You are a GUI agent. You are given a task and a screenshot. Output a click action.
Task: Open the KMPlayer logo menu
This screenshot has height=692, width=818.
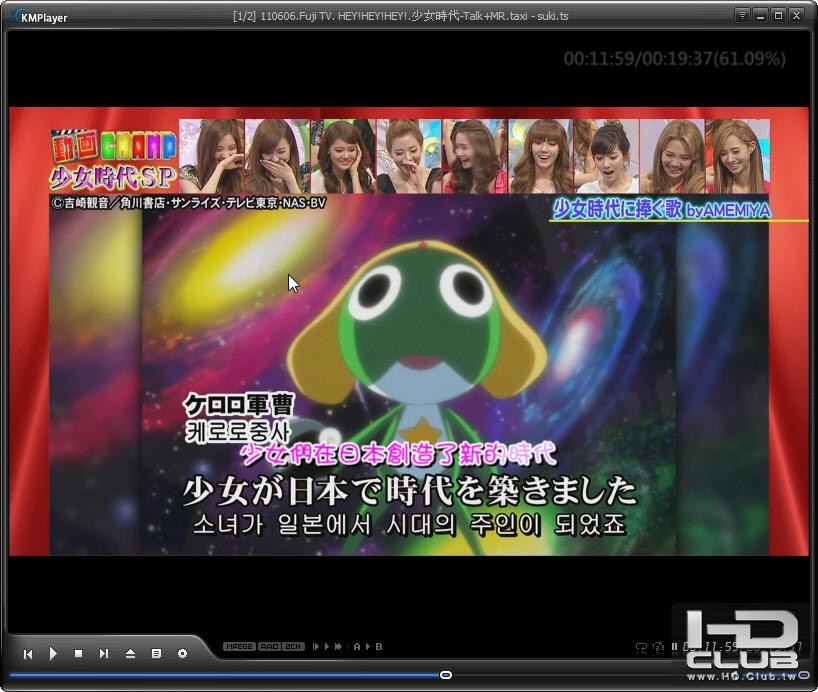click(x=41, y=17)
